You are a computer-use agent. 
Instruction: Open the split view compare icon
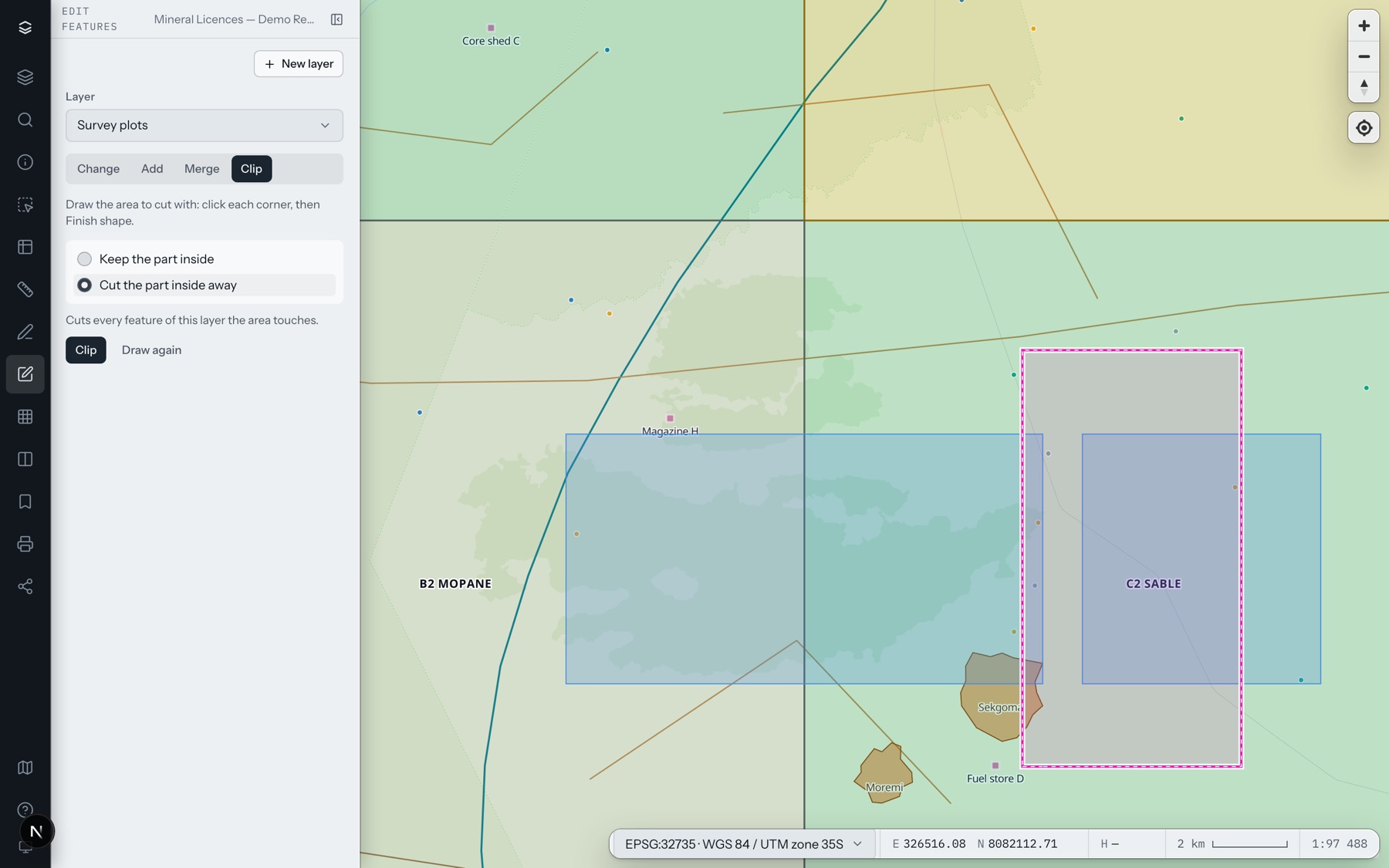[x=25, y=459]
